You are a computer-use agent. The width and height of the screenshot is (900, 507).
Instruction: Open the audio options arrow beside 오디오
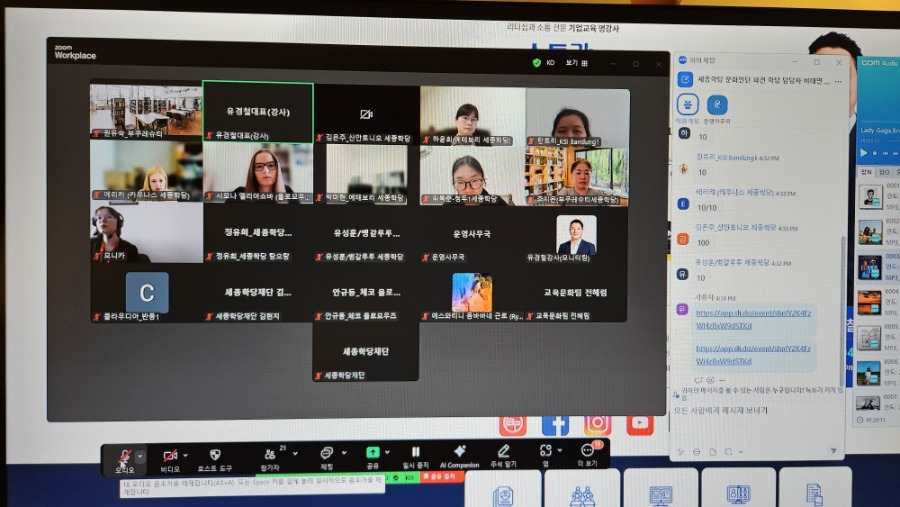click(x=140, y=456)
